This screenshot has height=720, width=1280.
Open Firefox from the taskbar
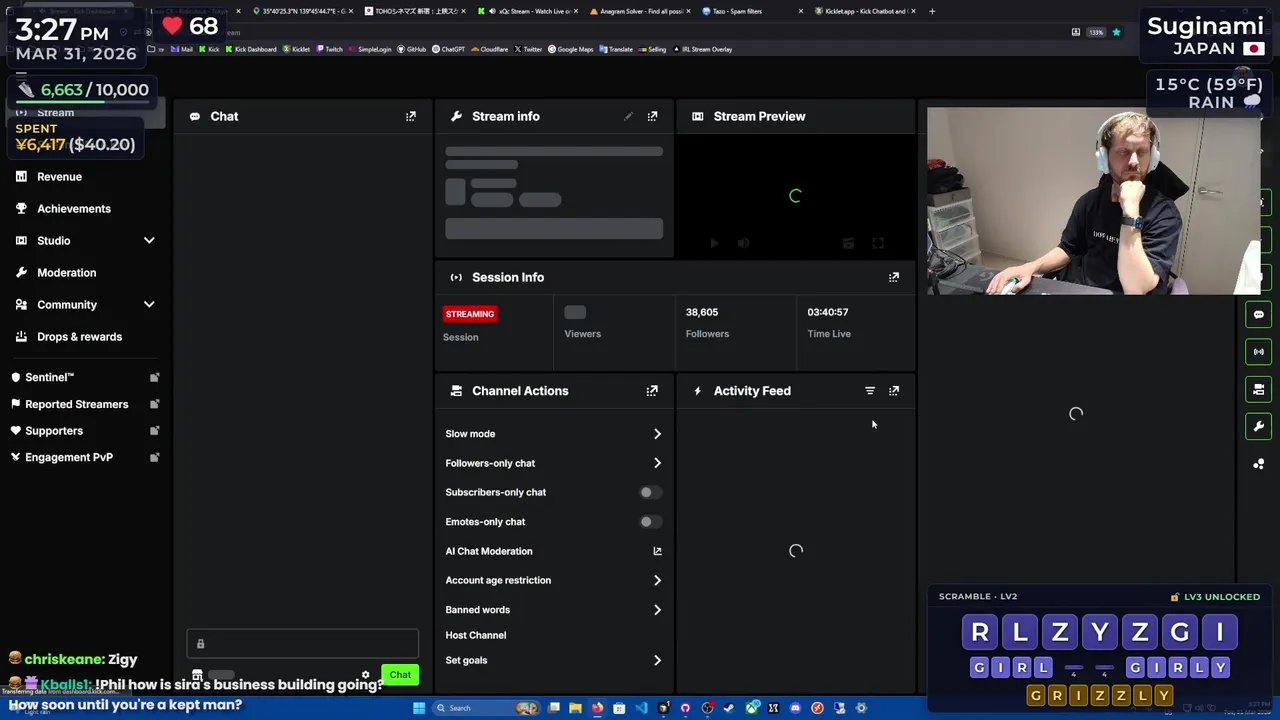click(597, 708)
